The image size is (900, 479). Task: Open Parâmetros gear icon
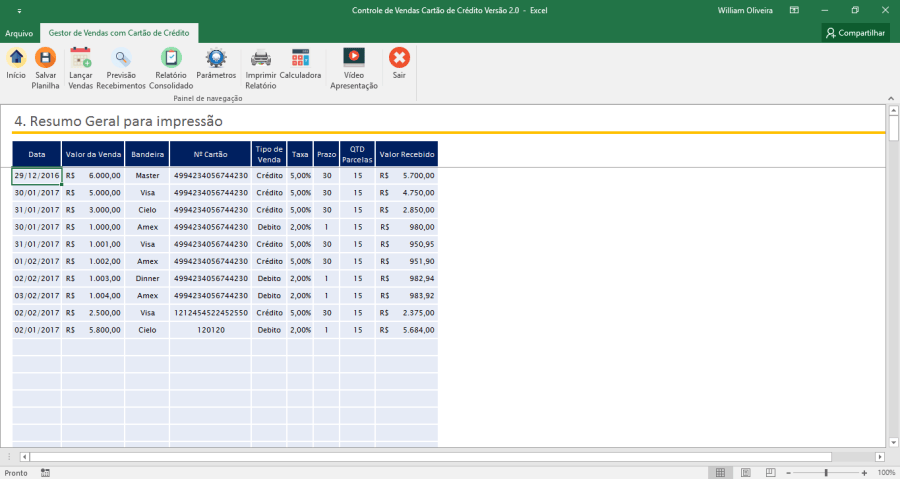click(x=216, y=58)
